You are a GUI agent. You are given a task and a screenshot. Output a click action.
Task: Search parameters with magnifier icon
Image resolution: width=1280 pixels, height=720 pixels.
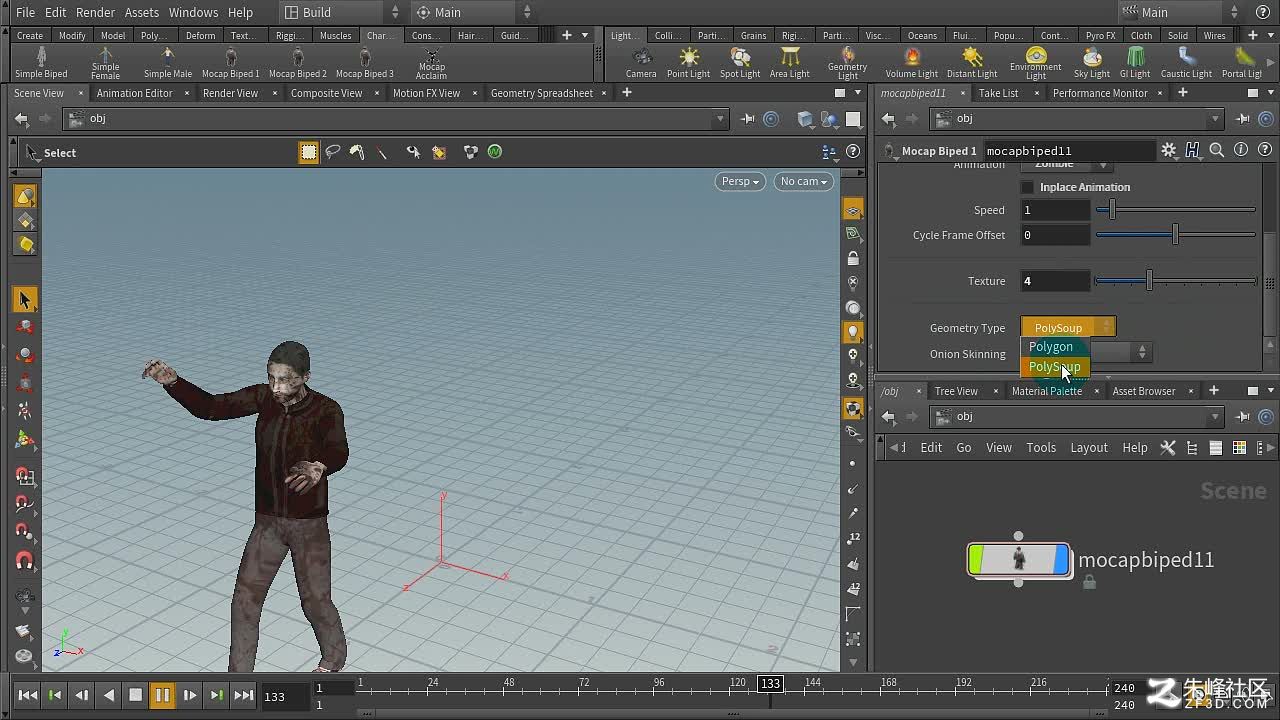pyautogui.click(x=1217, y=150)
